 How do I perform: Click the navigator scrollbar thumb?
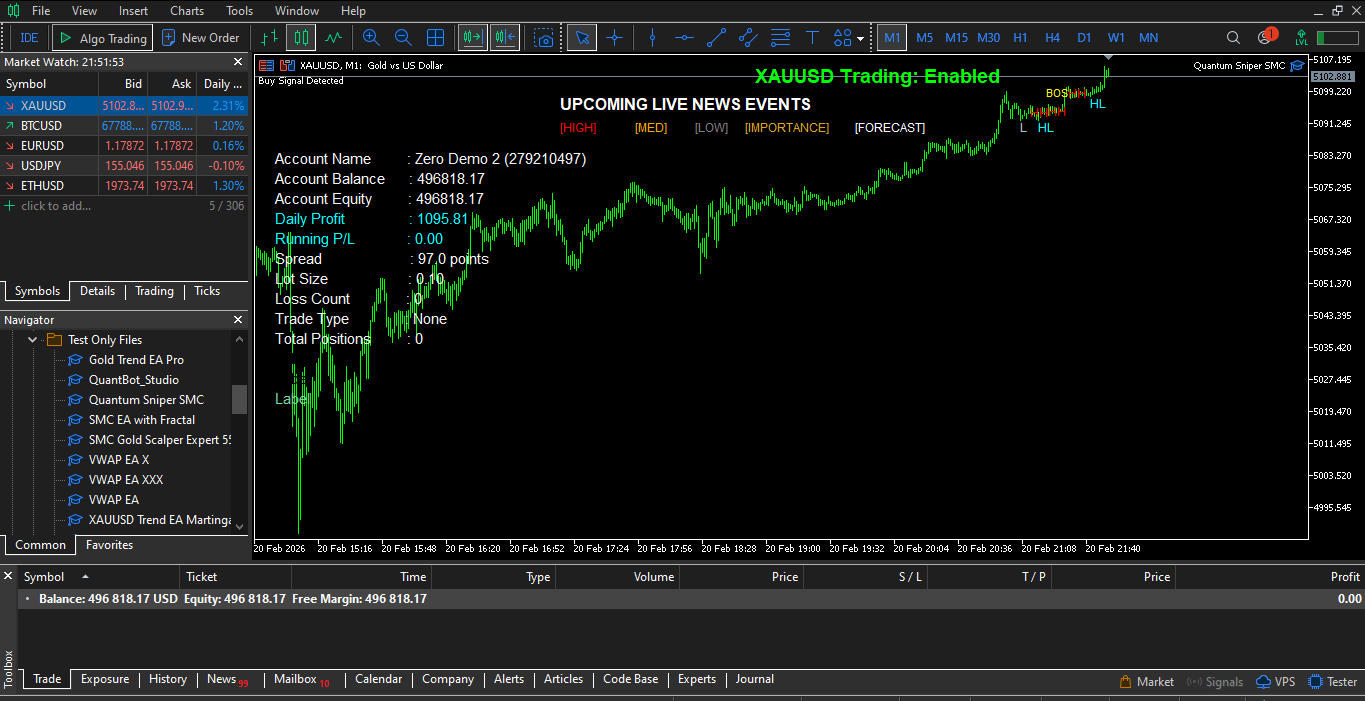[x=239, y=399]
